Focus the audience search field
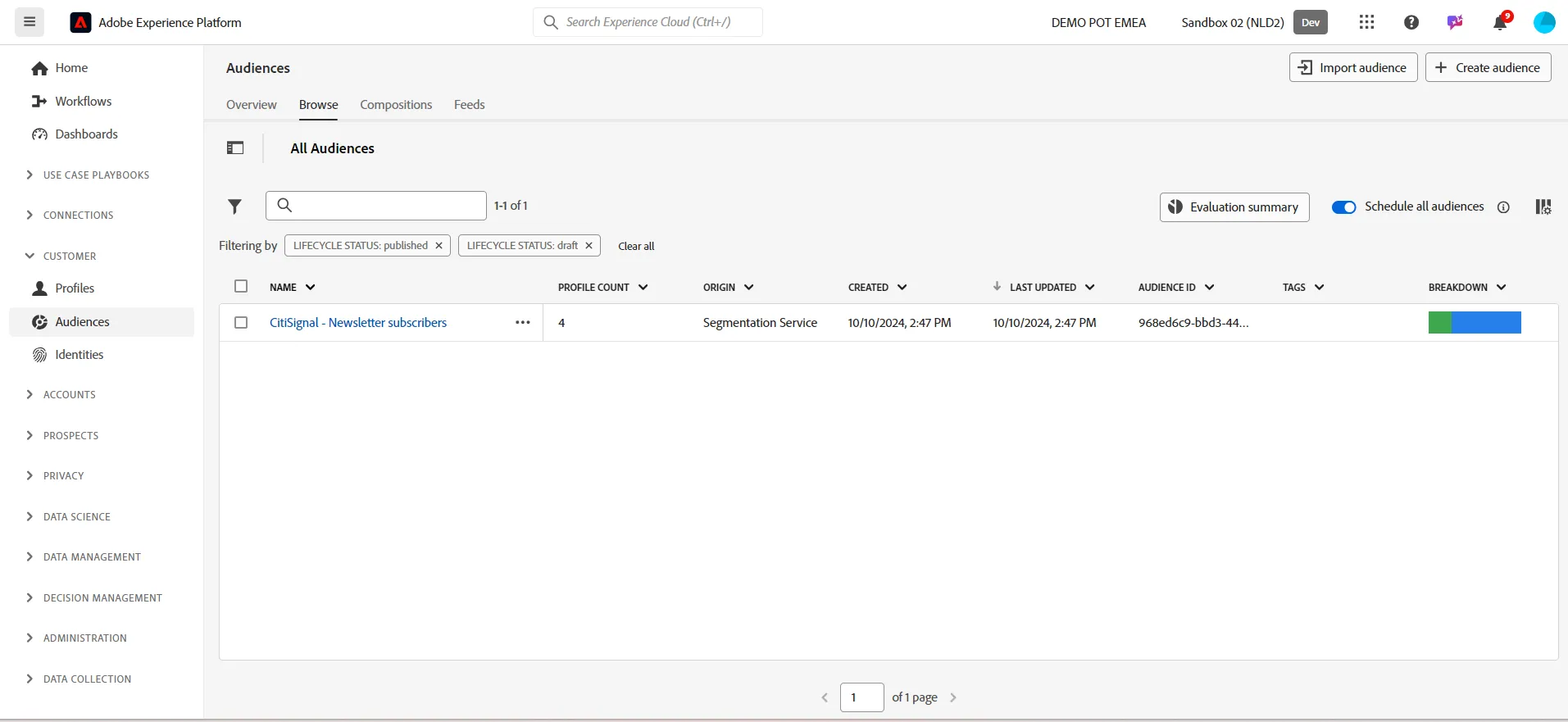Image resolution: width=1568 pixels, height=722 pixels. tap(376, 206)
